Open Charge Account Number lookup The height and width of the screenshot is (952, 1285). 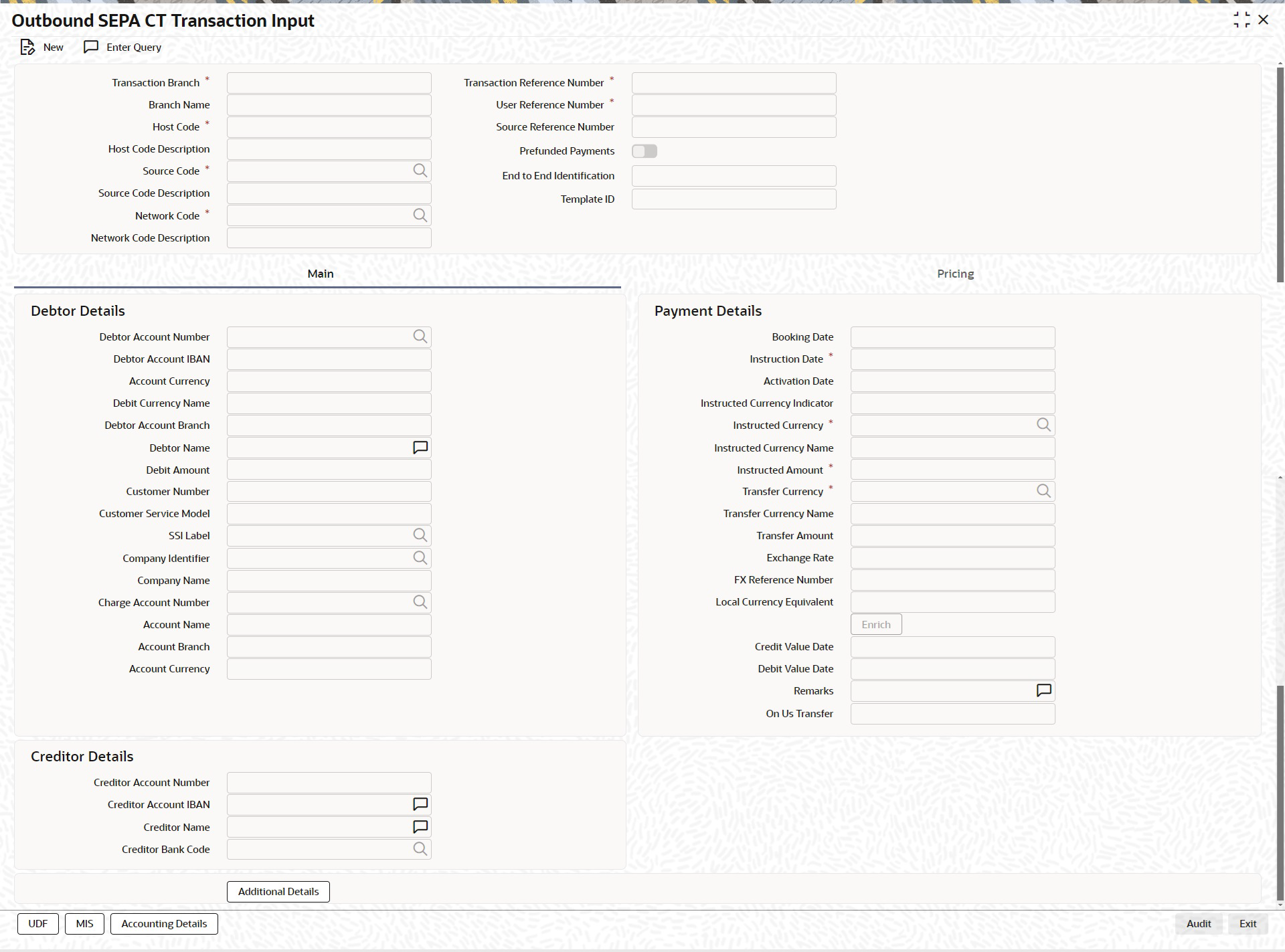pyautogui.click(x=420, y=602)
